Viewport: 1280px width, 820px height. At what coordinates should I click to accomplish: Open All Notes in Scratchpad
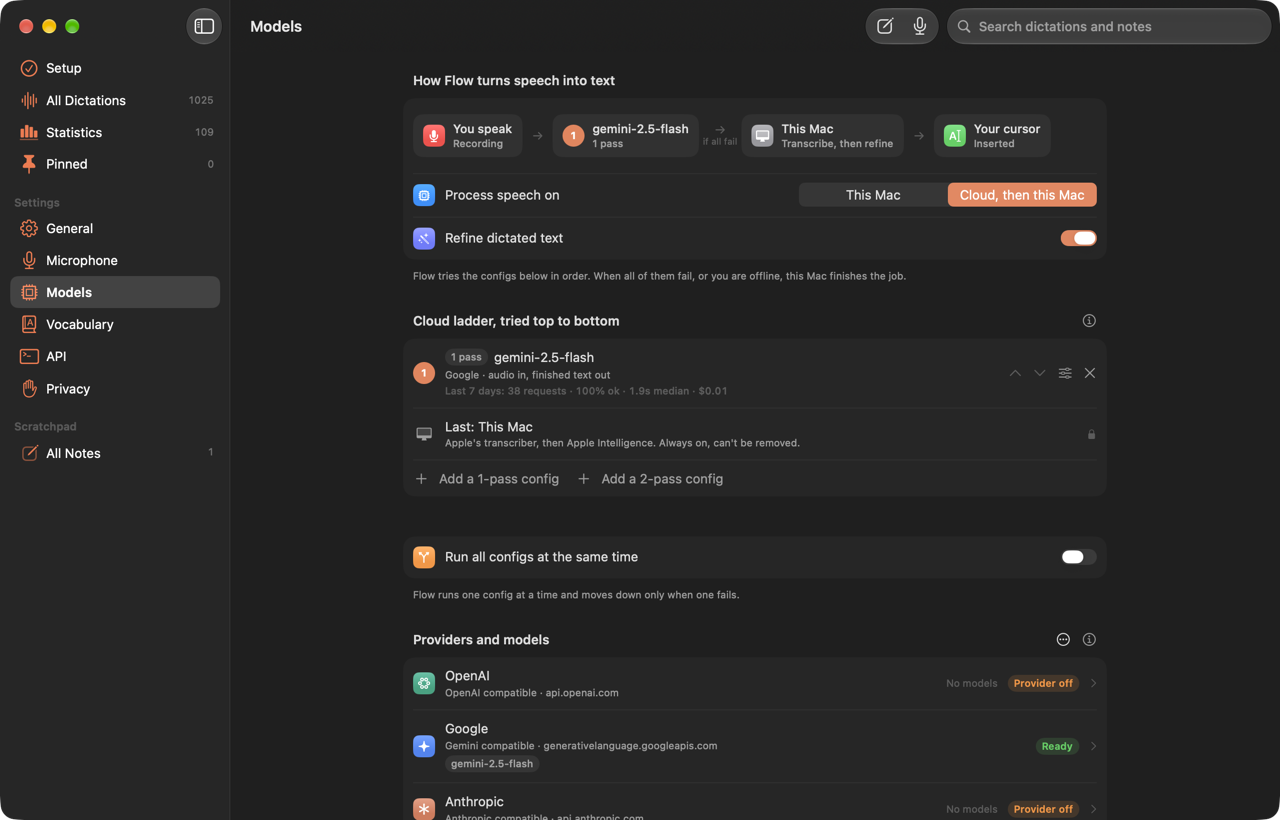coord(115,453)
